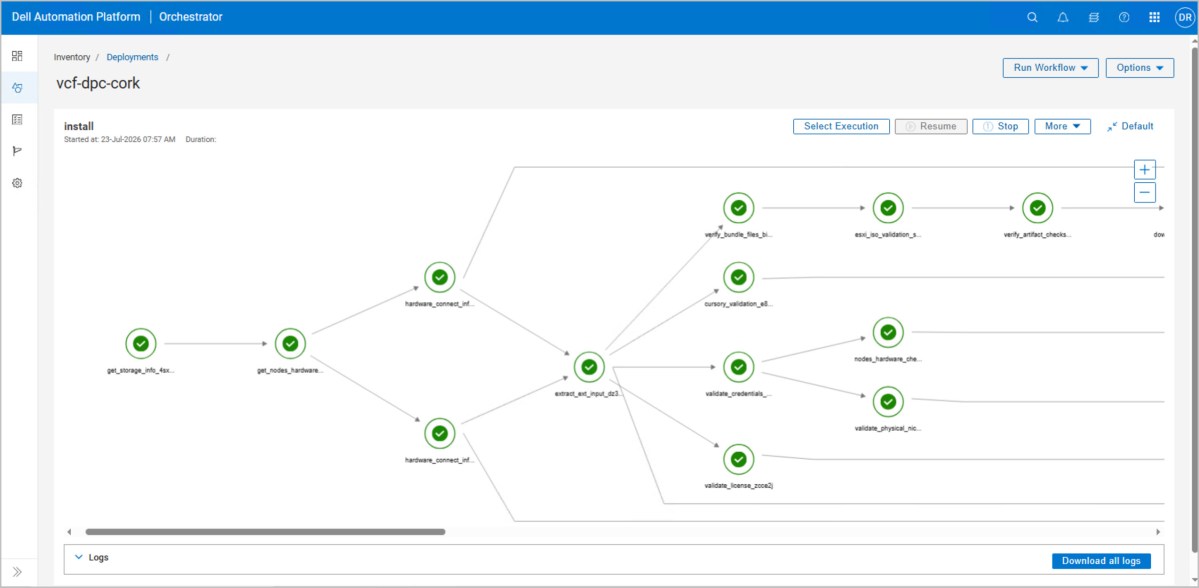Click the Select Execution button
Viewport: 1199px width, 588px height.
pyautogui.click(x=841, y=126)
